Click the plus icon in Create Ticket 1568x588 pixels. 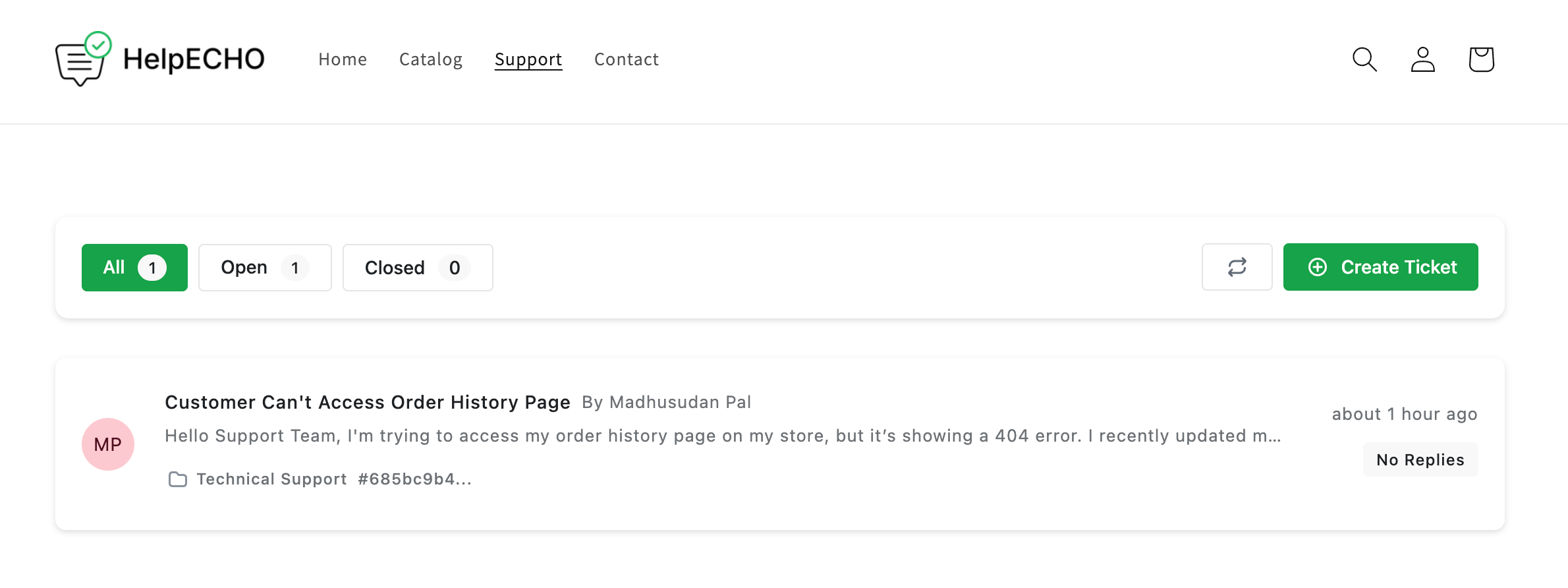pos(1317,267)
